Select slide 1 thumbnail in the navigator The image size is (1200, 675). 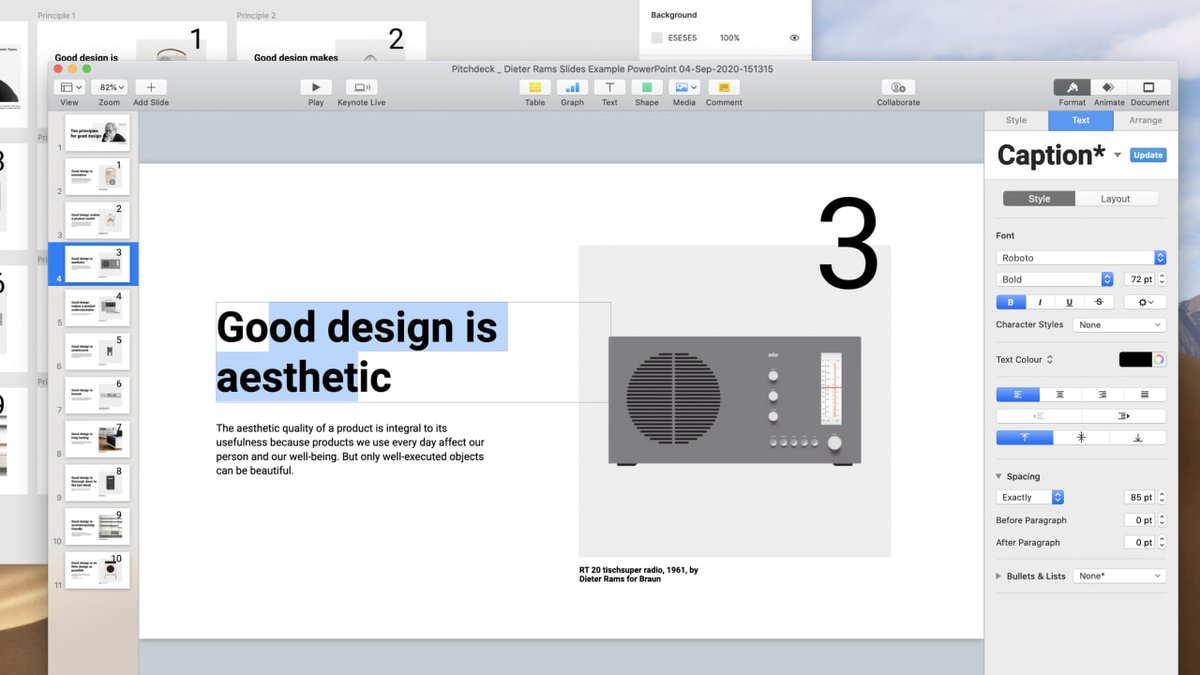point(97,132)
